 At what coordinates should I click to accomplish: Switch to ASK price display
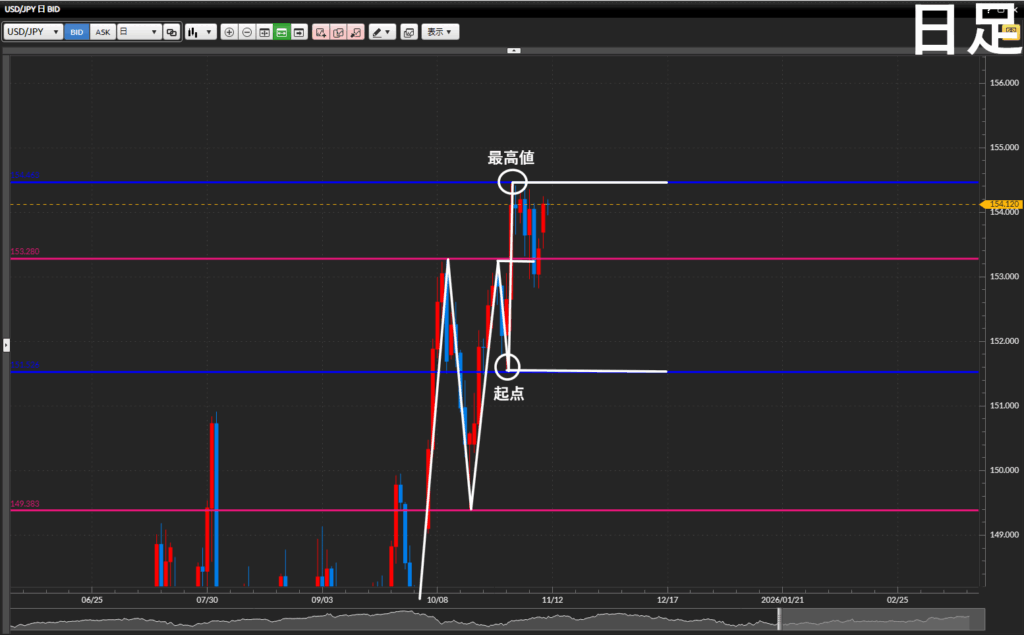pos(103,32)
